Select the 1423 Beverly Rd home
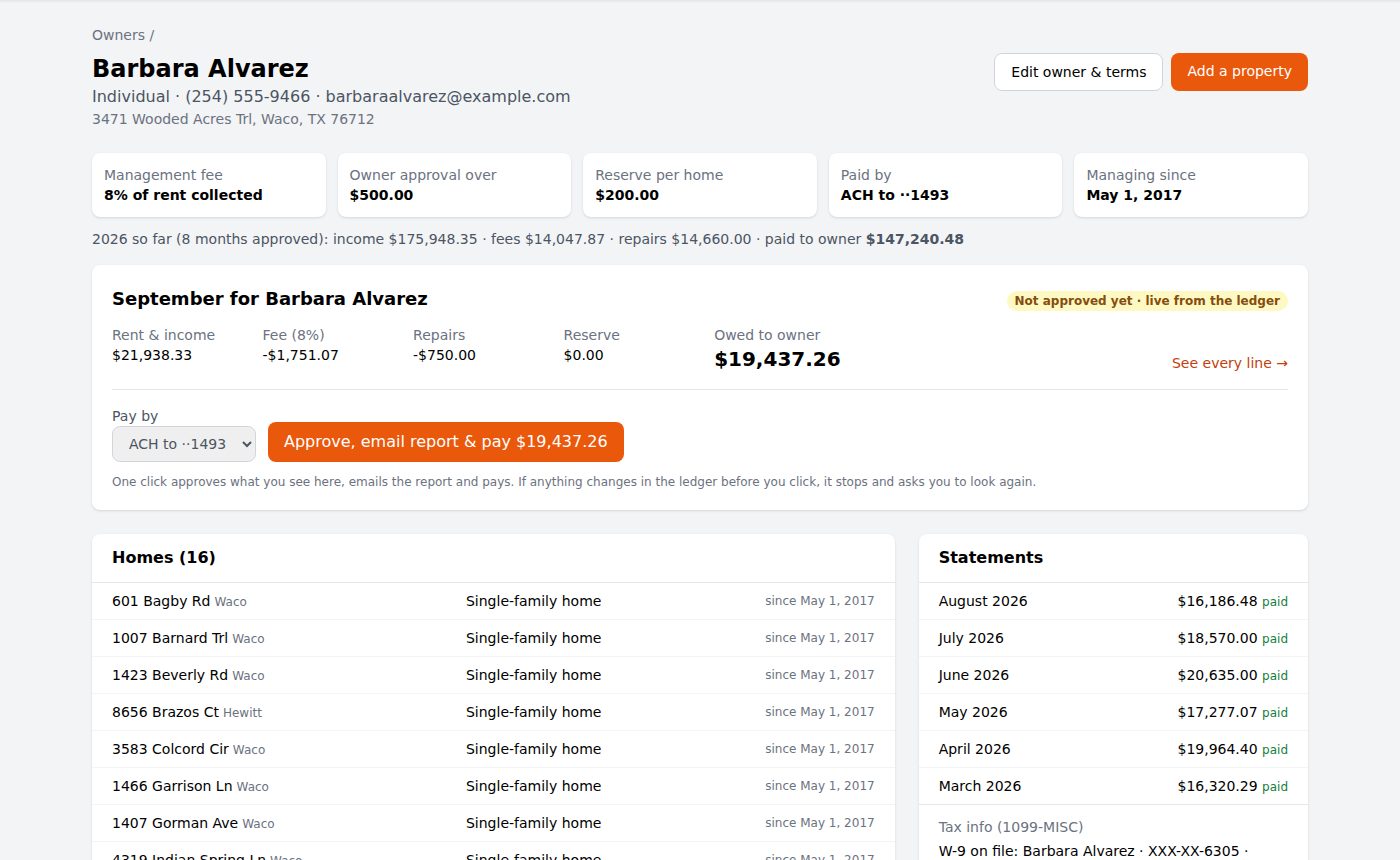1400x860 pixels. 493,675
